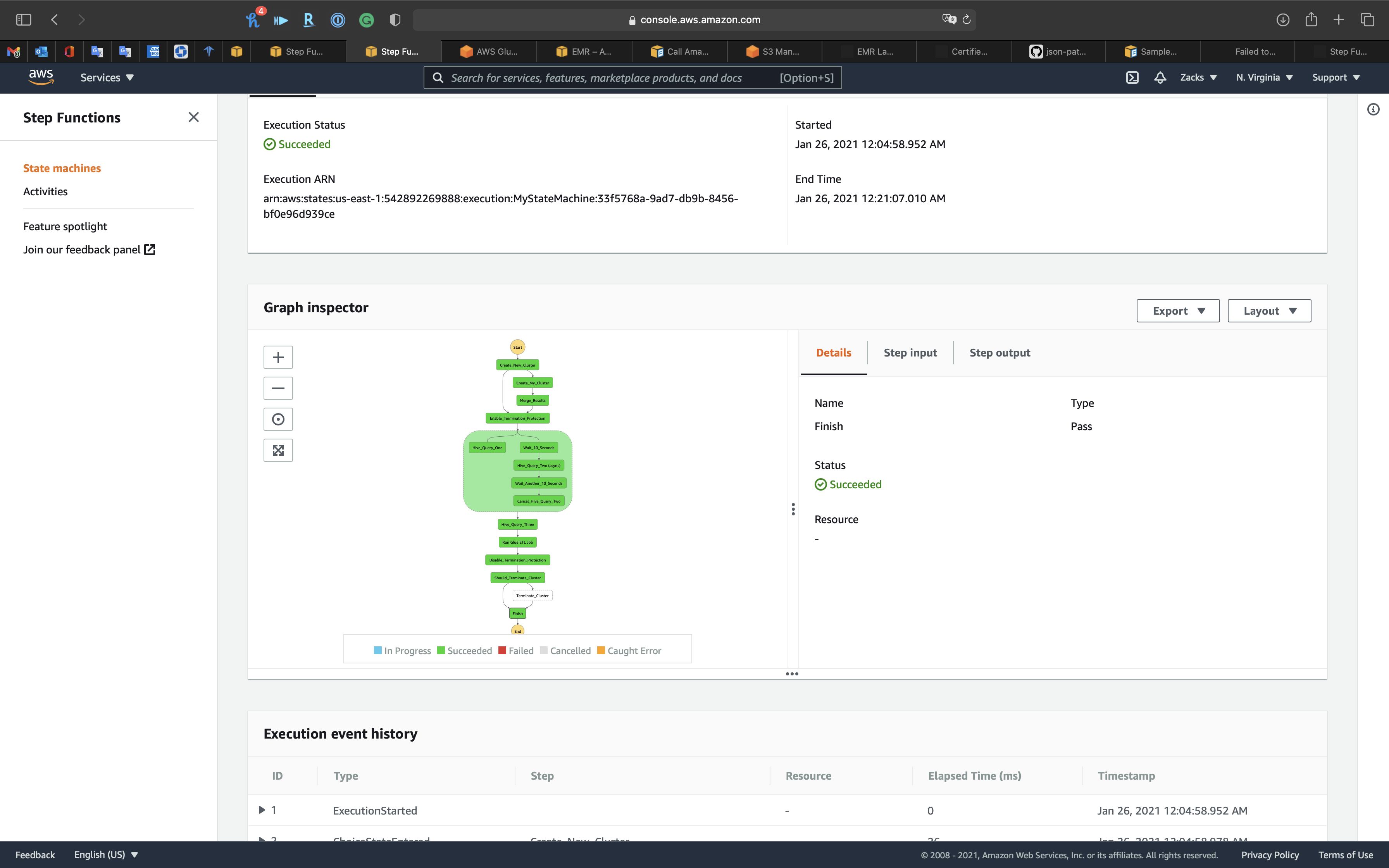Viewport: 1389px width, 868px height.
Task: Open the Export dropdown
Action: (x=1178, y=310)
